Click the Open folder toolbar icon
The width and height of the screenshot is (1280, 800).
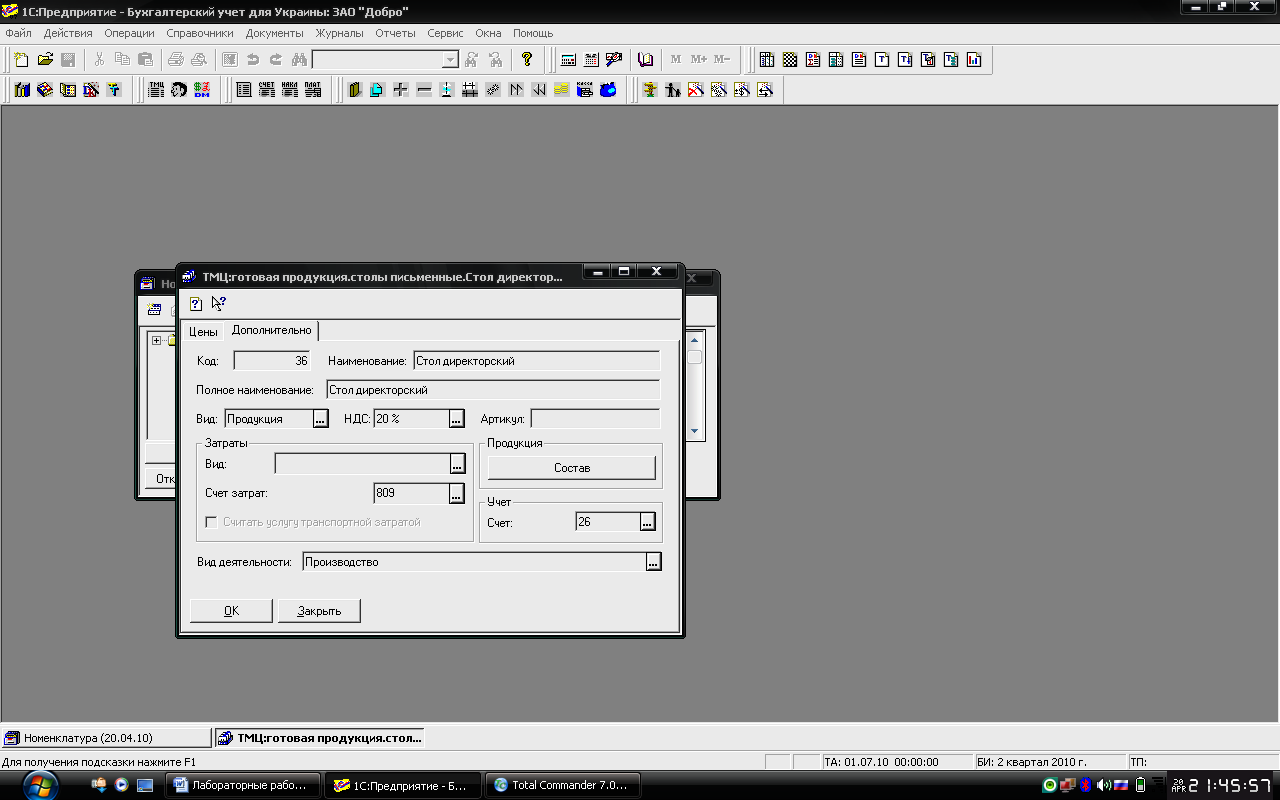(45, 60)
